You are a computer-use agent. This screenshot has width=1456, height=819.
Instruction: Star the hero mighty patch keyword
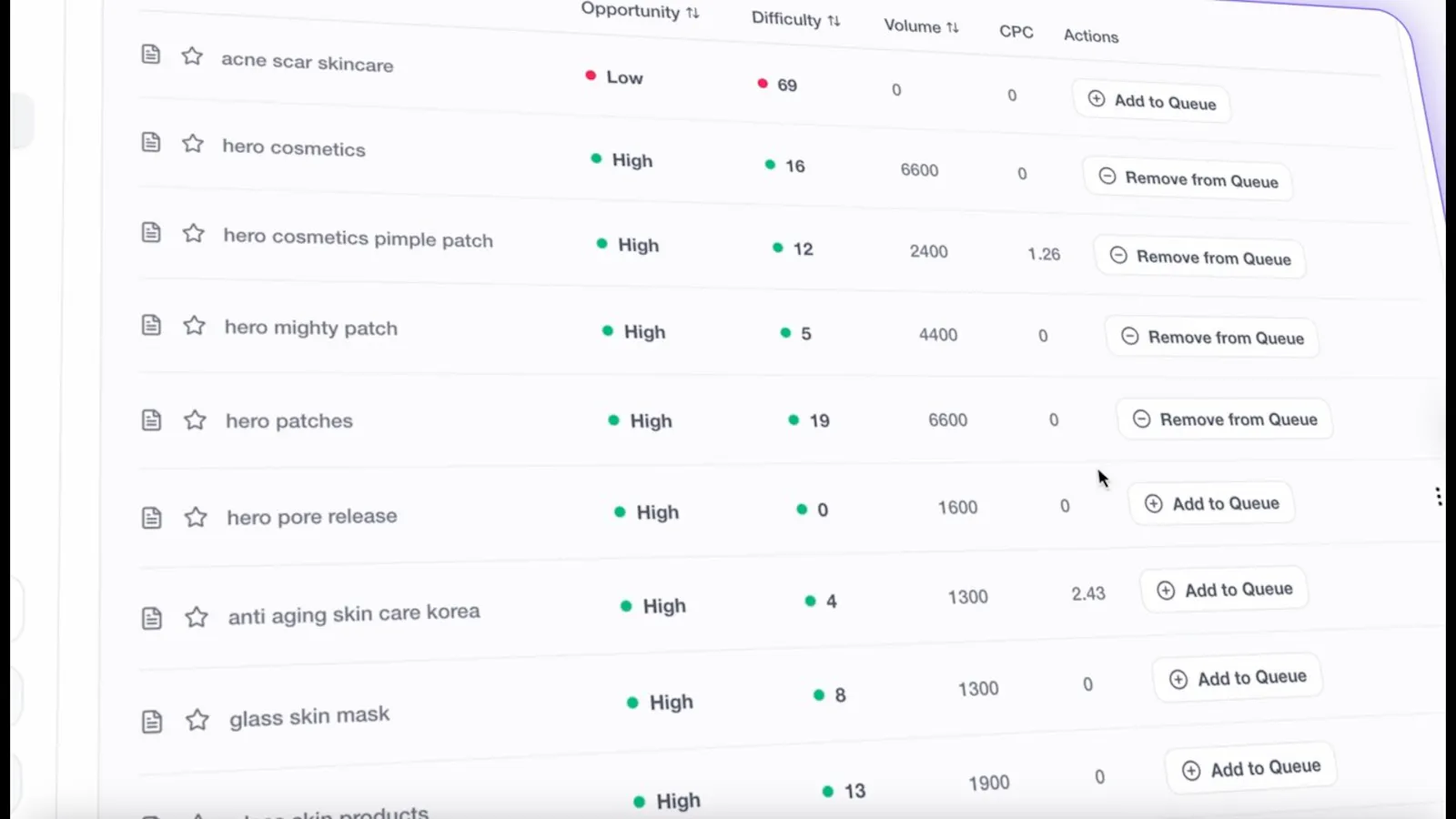[195, 326]
